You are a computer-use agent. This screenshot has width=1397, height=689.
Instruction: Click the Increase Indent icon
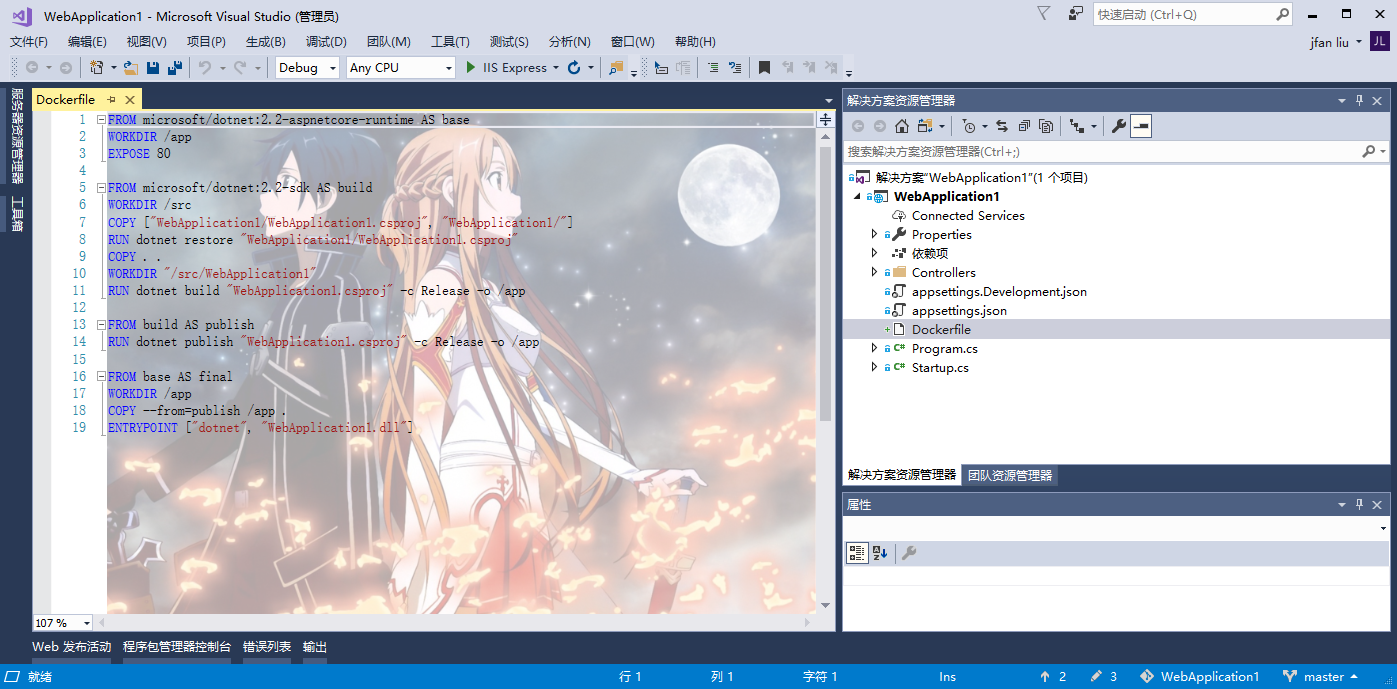735,68
